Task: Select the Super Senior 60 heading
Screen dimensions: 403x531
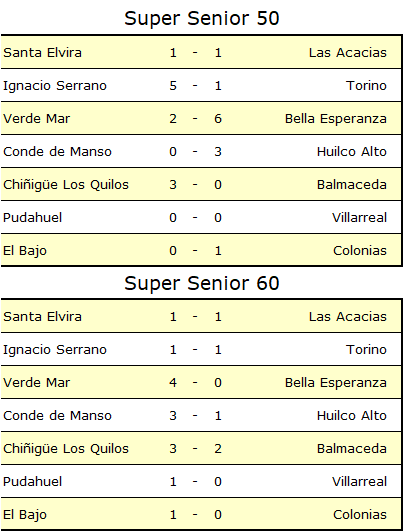Action: click(202, 283)
